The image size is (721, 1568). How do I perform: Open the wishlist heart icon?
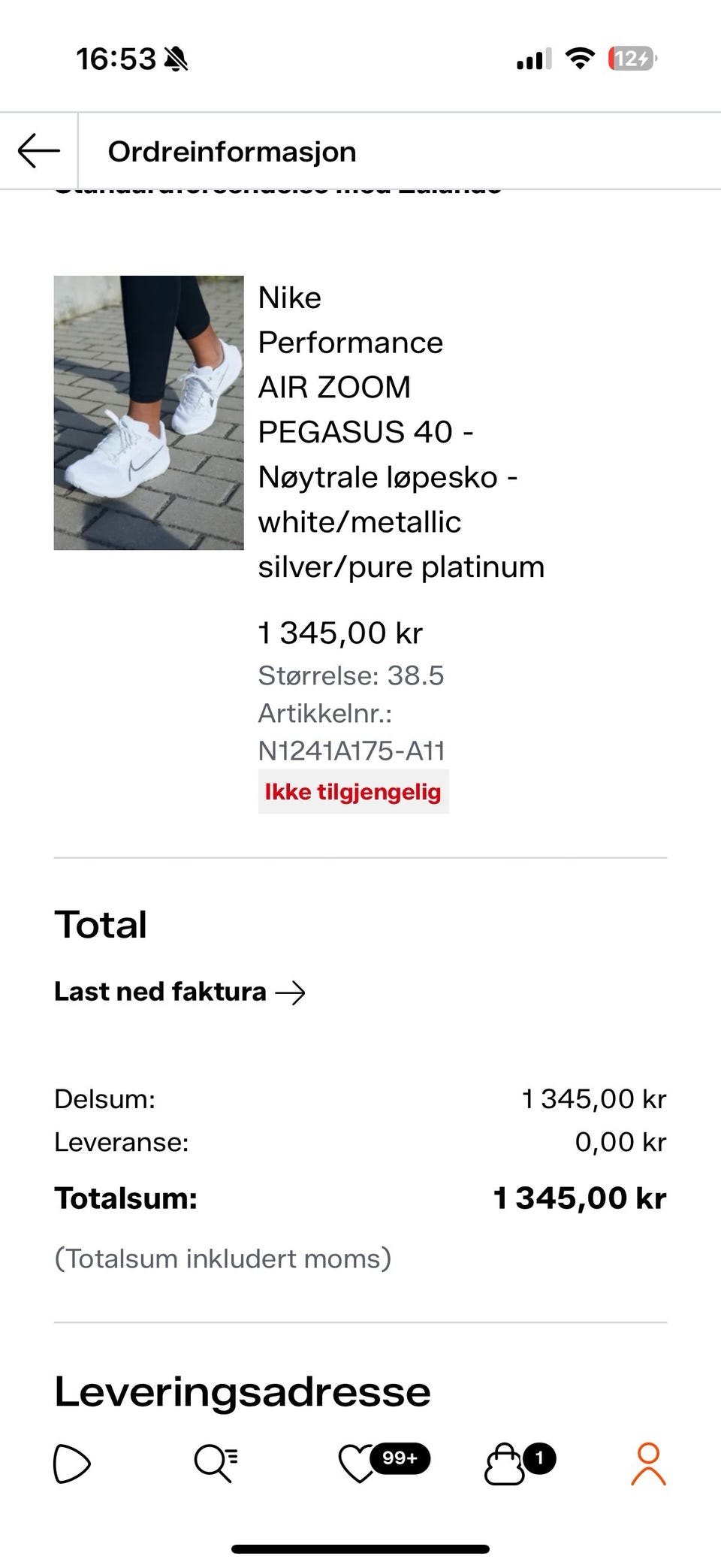click(x=357, y=1464)
